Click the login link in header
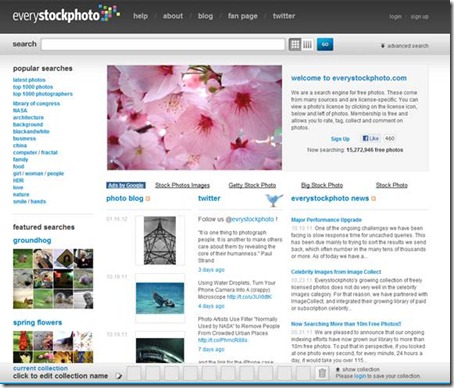This screenshot has height=388, width=454. (395, 16)
